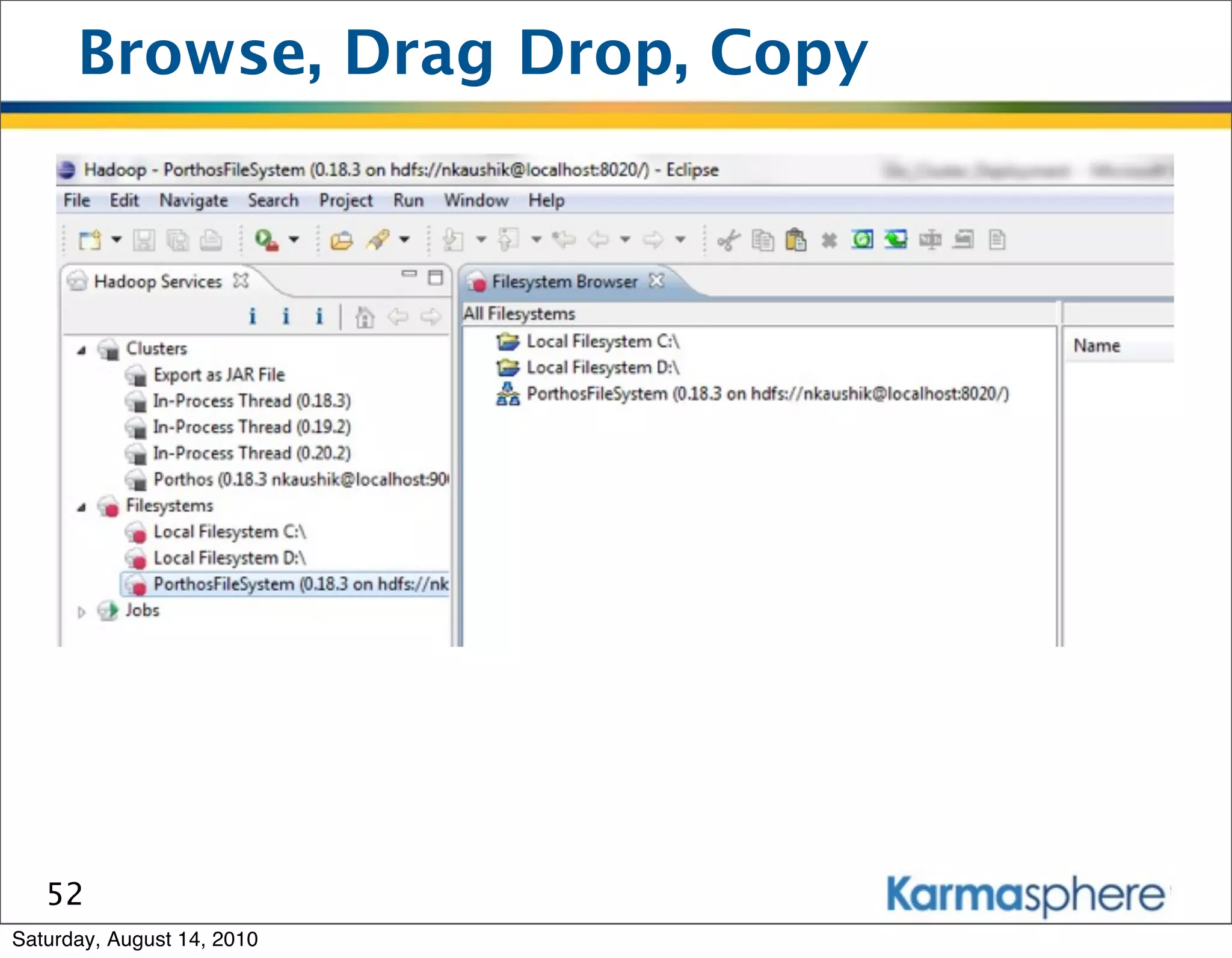Viewport: 1232px width, 958px height.
Task: Click the Last Edit Location icon
Action: click(x=564, y=239)
